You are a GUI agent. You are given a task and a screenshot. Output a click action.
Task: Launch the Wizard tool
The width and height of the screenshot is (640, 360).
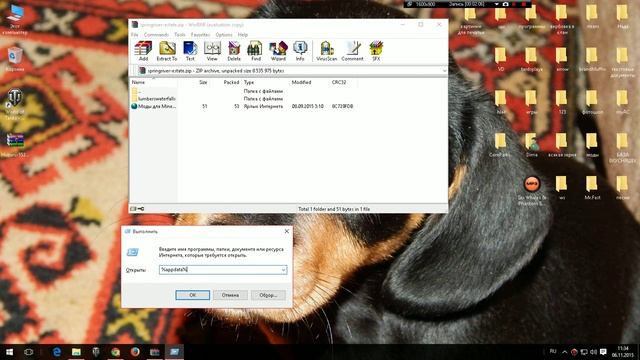tap(278, 51)
